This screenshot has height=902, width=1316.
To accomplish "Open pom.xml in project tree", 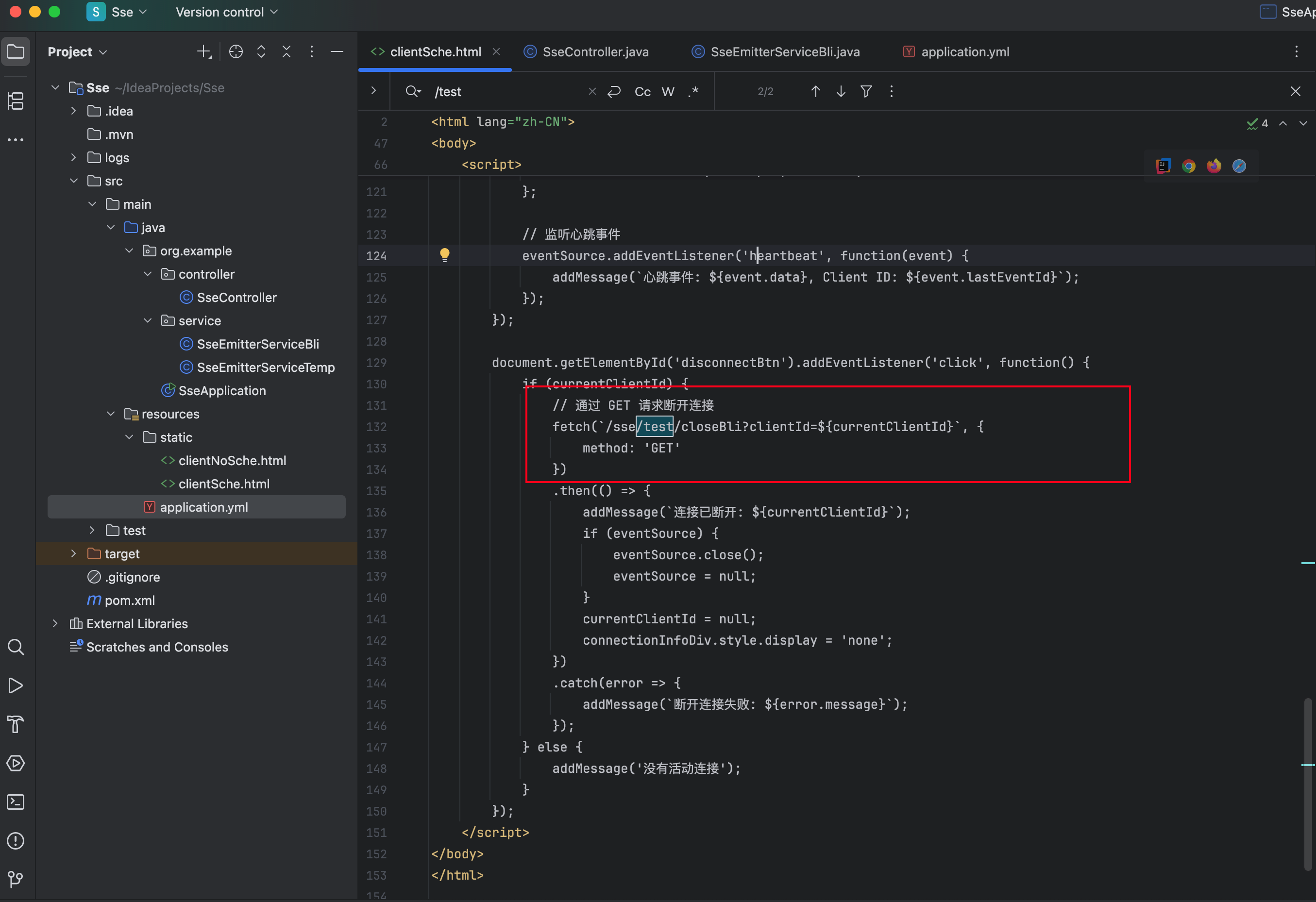I will click(x=129, y=600).
